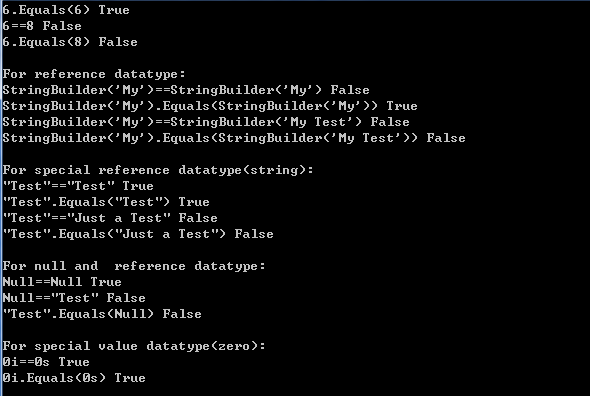Click the '0i.Equals(0s) True' line
Screen dimensions: 590x396
point(74,378)
